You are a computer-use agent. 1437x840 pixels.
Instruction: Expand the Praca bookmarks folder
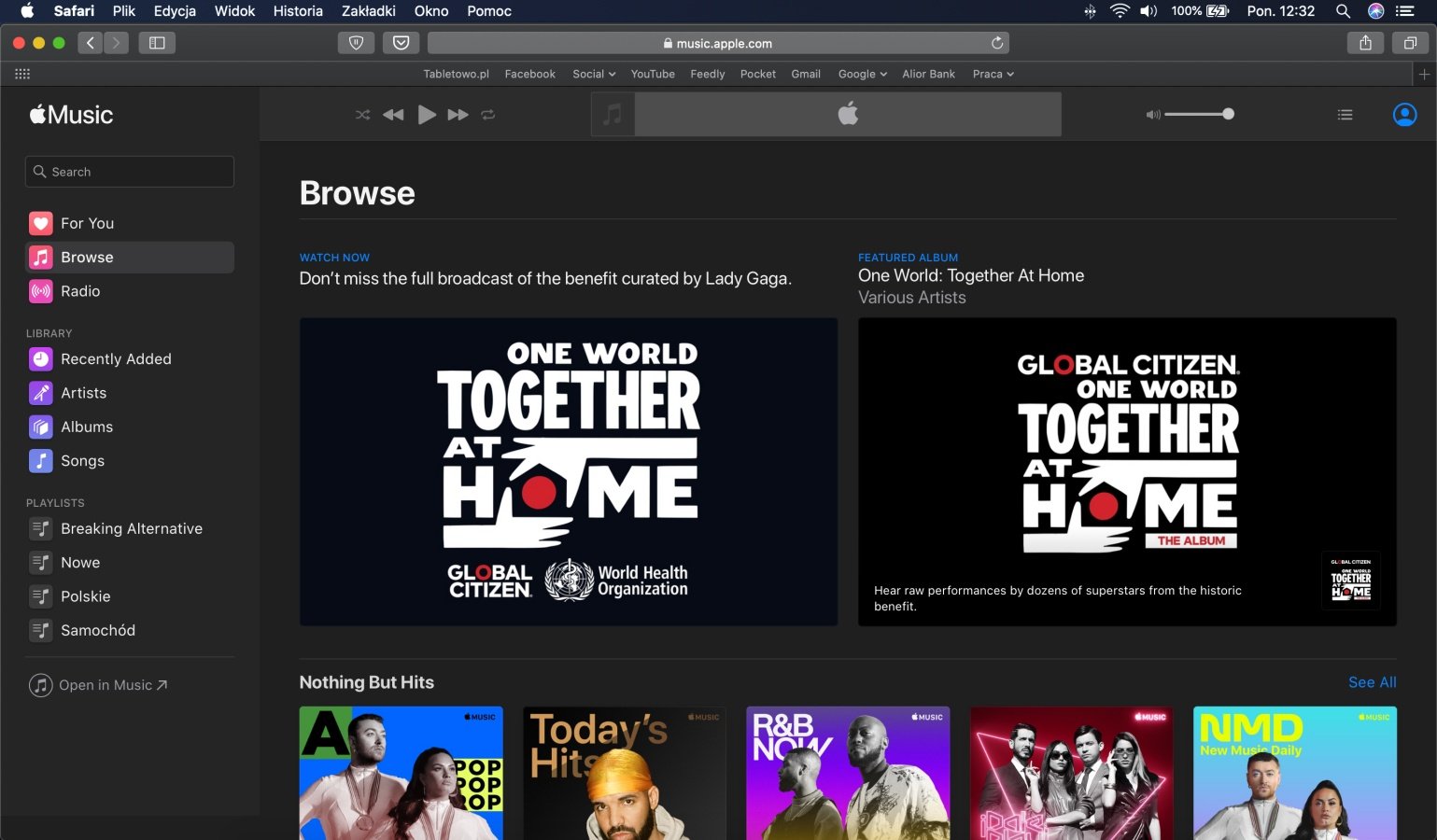(x=993, y=74)
